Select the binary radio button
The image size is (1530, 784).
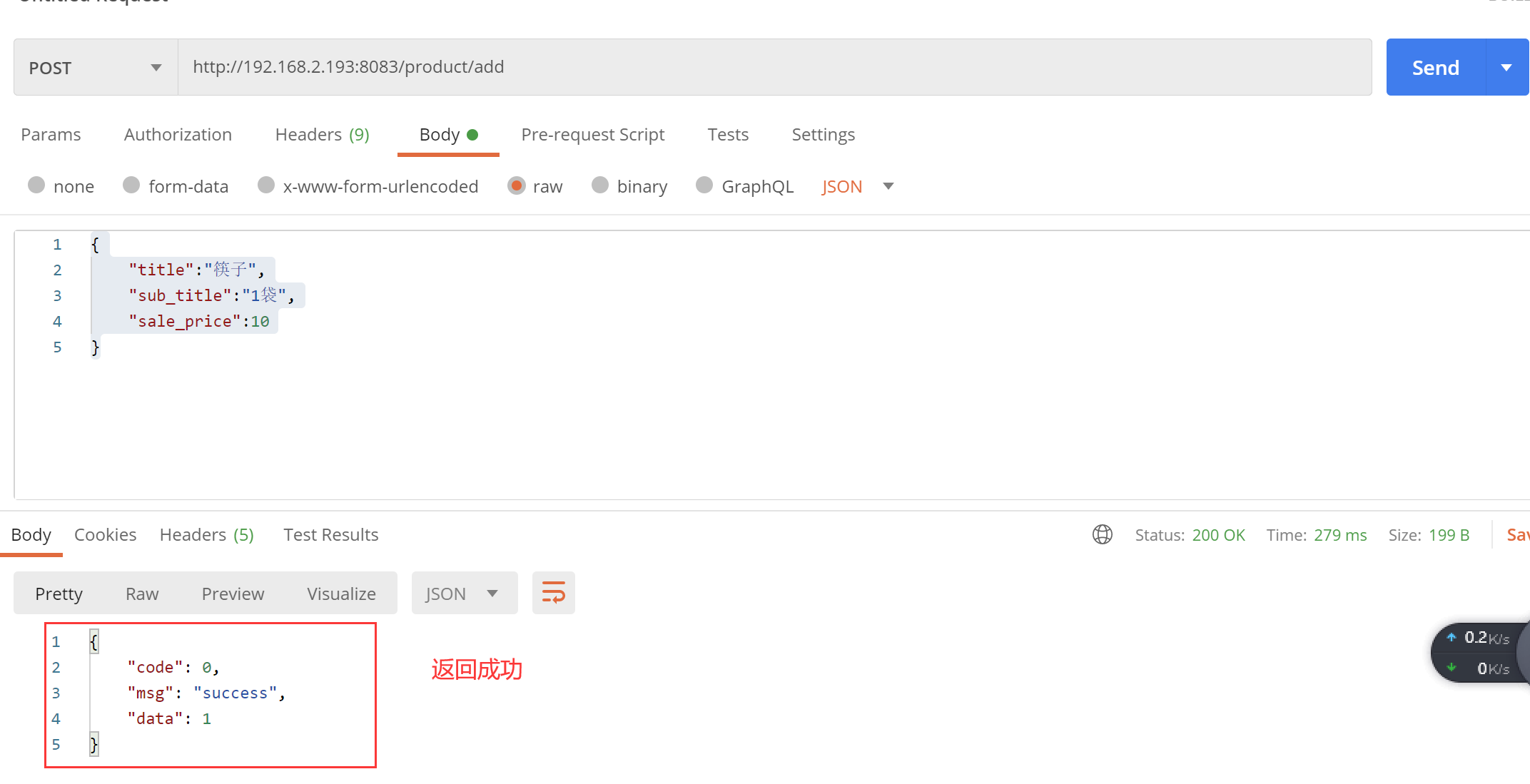600,185
